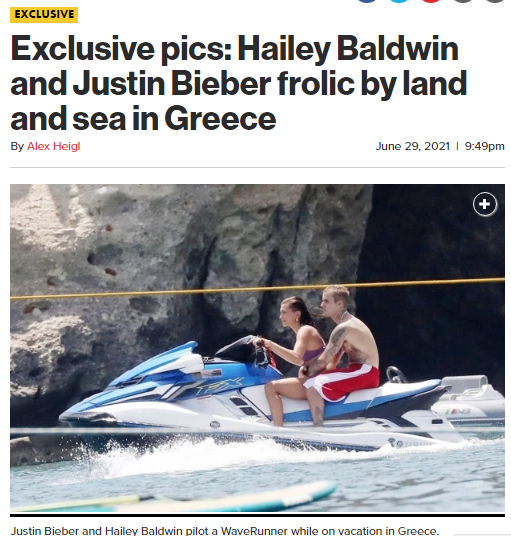This screenshot has height=536, width=511.
Task: Open the yellow EXCLUSIVE tag
Action: 44,15
